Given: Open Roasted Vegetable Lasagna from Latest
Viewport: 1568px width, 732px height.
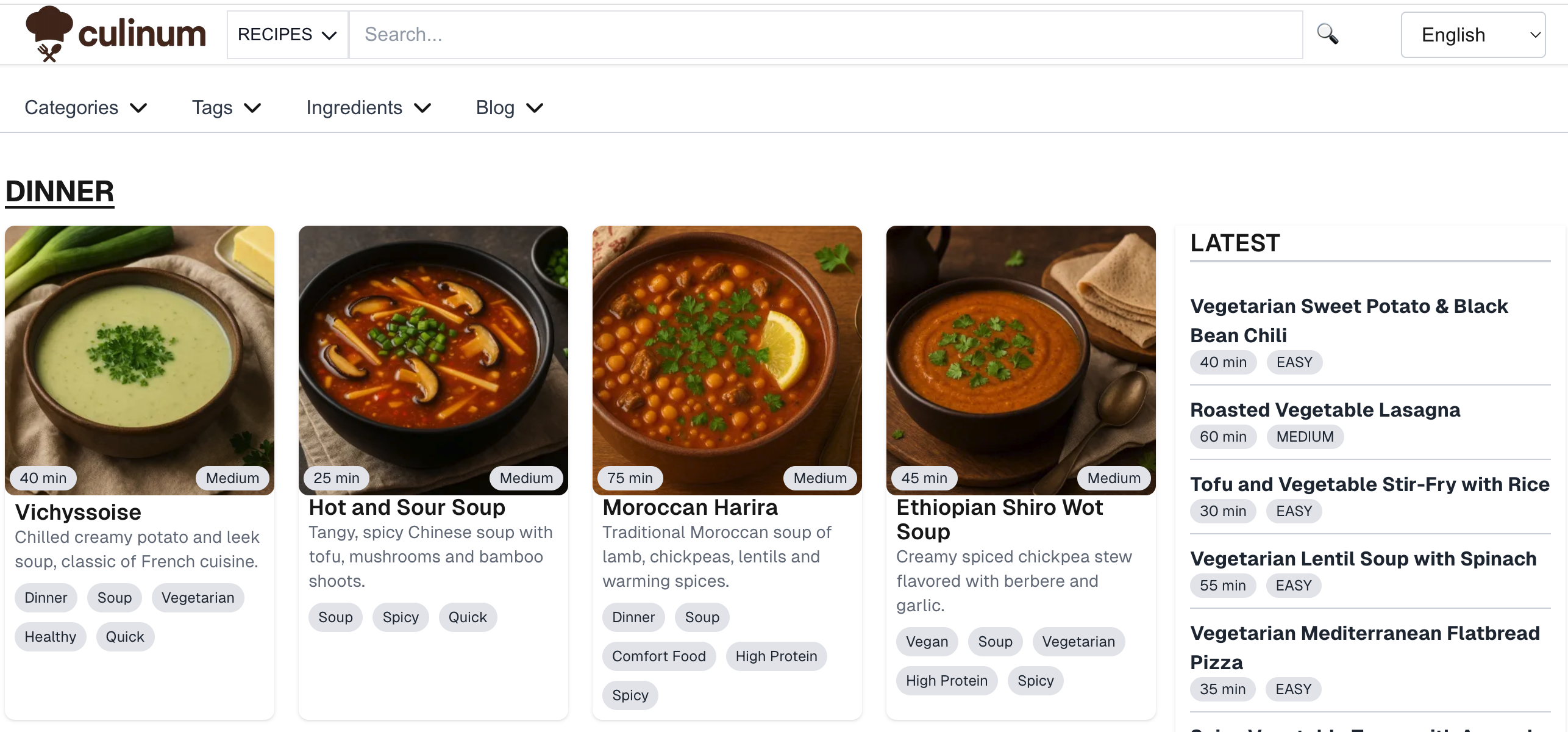Looking at the screenshot, I should click(x=1325, y=409).
